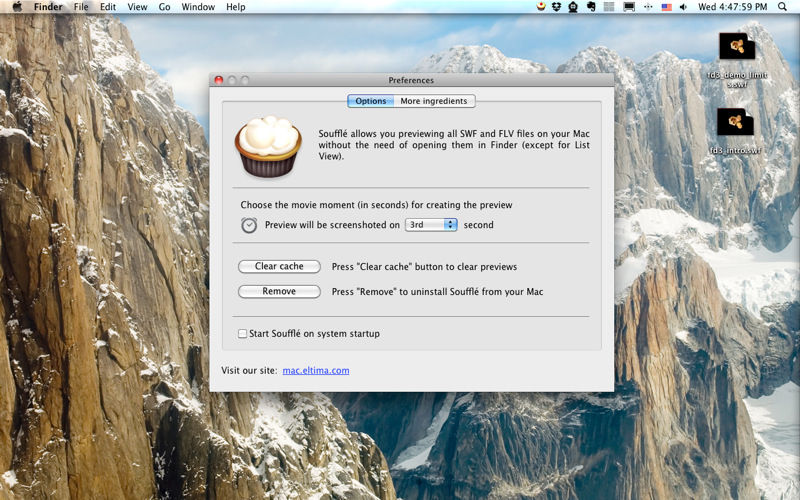Open Spotlight search magnifier
Viewport: 800px width, 500px height.
(782, 7)
